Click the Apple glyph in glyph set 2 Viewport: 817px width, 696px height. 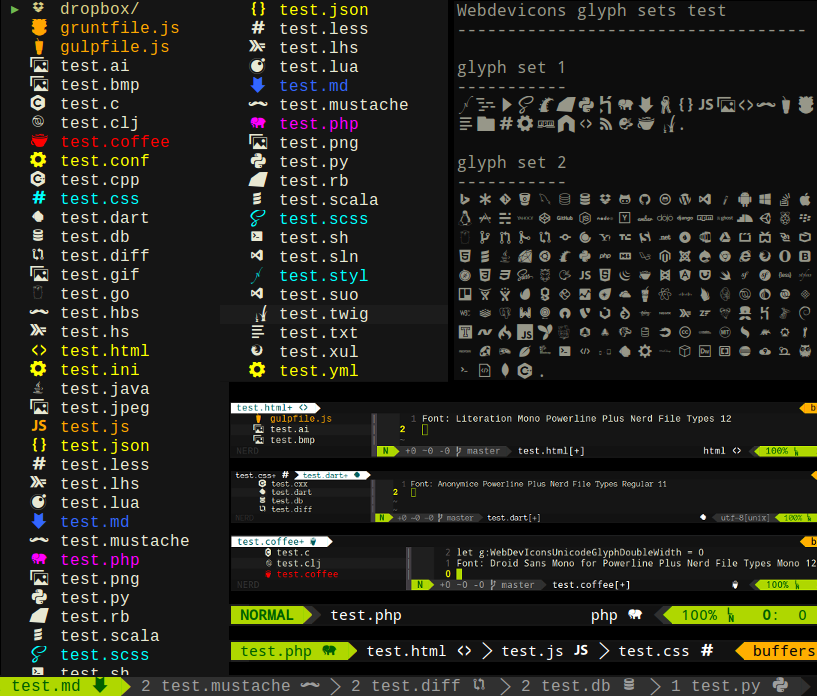pyautogui.click(x=805, y=200)
